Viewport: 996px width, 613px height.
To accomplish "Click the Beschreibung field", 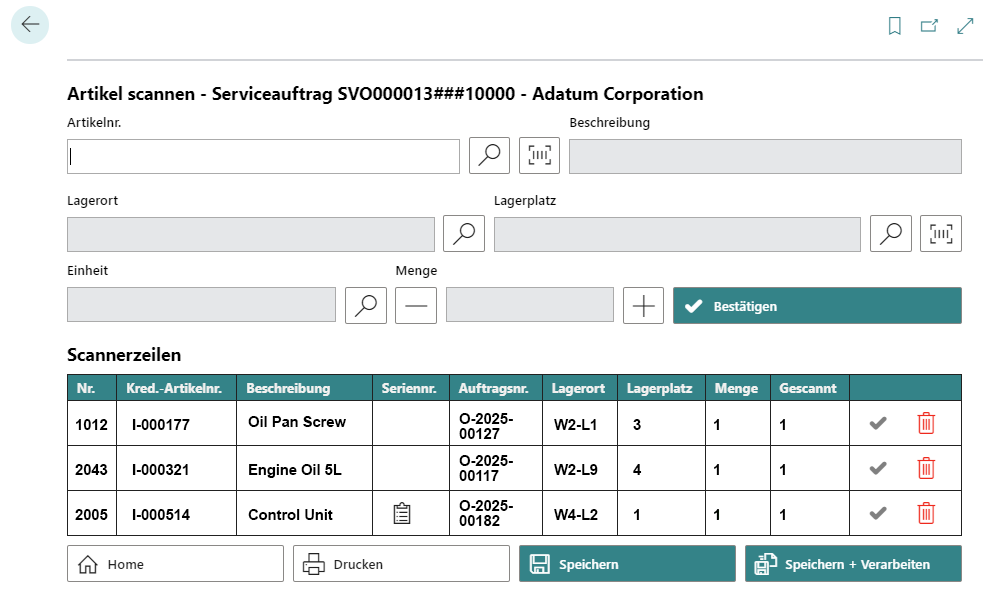I will [765, 156].
